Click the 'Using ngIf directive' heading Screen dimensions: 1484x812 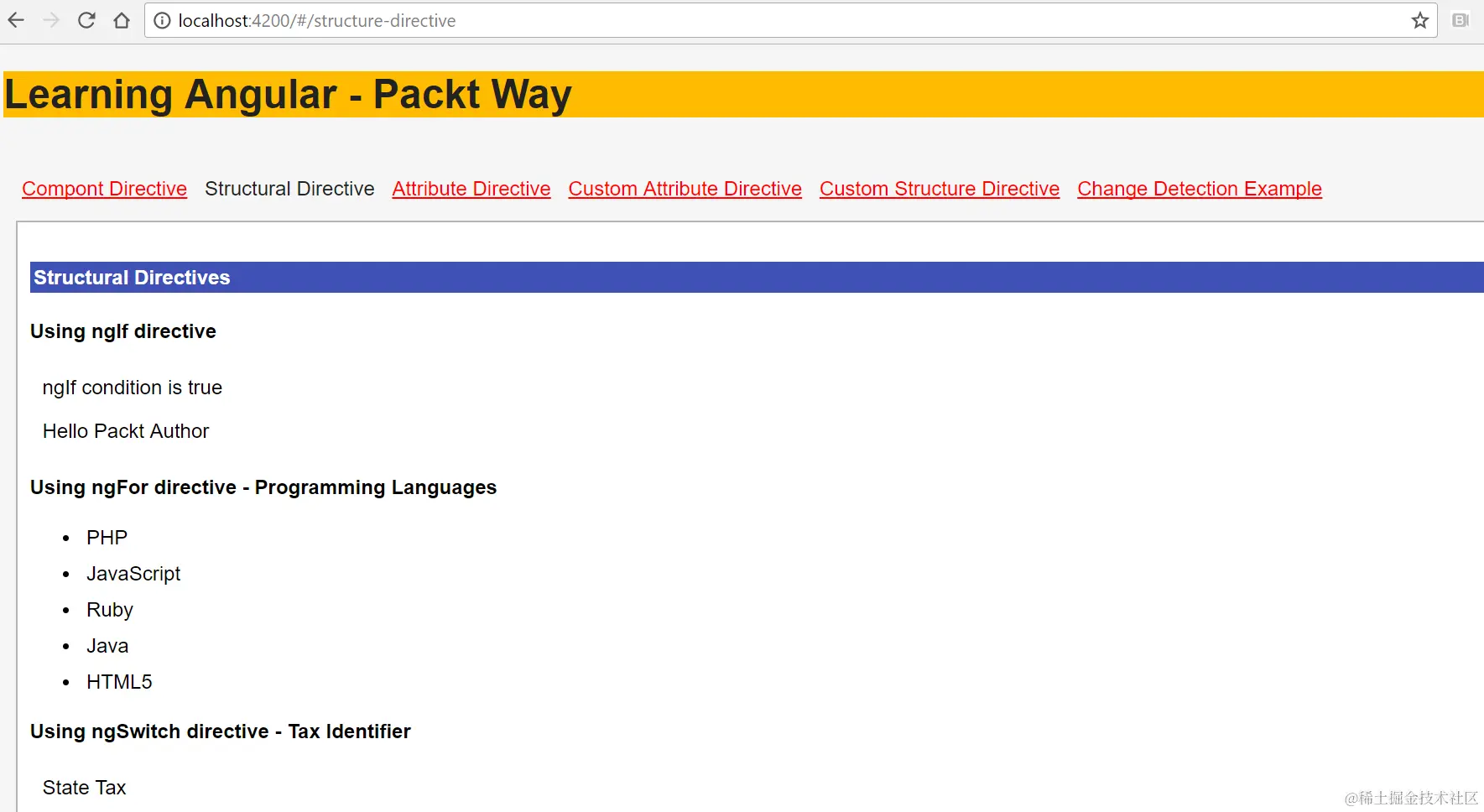[123, 331]
